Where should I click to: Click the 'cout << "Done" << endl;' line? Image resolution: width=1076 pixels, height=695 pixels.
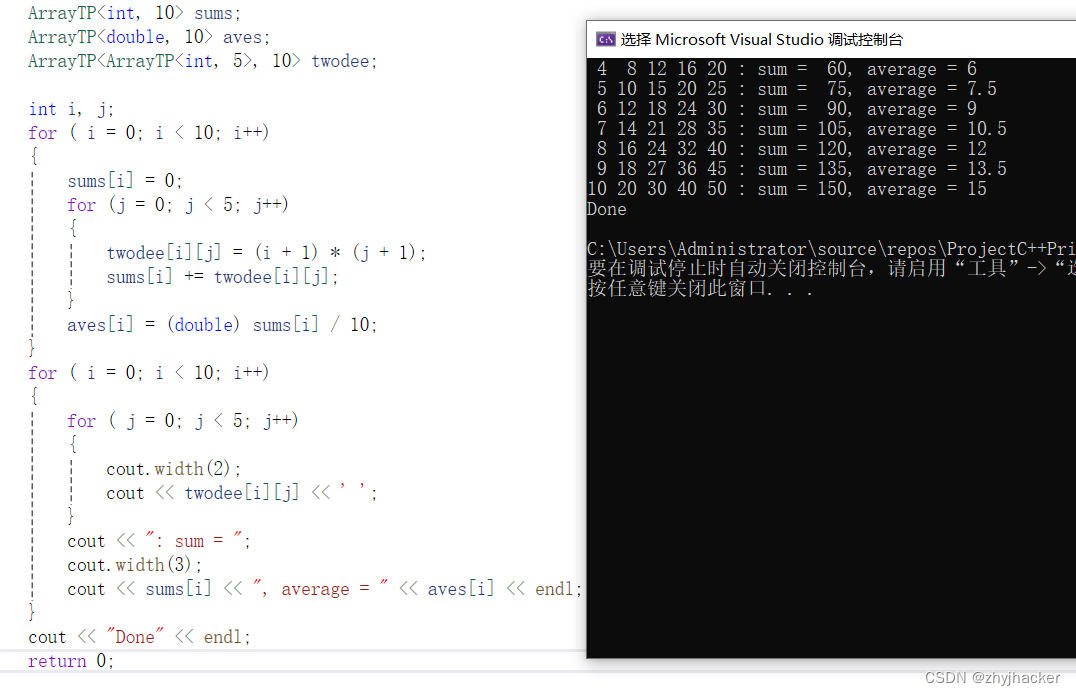click(139, 637)
